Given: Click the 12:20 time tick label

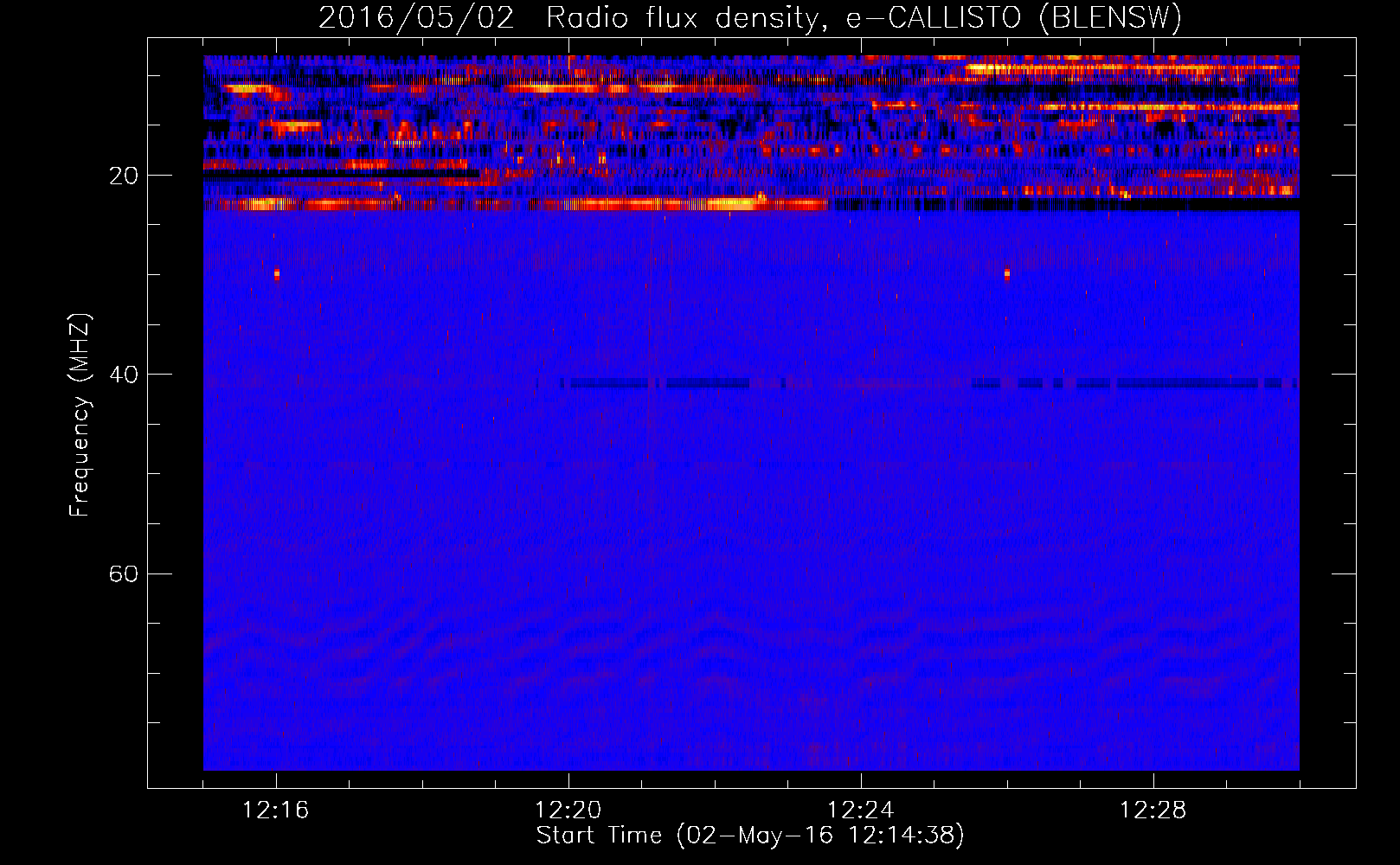Looking at the screenshot, I should click(x=568, y=811).
